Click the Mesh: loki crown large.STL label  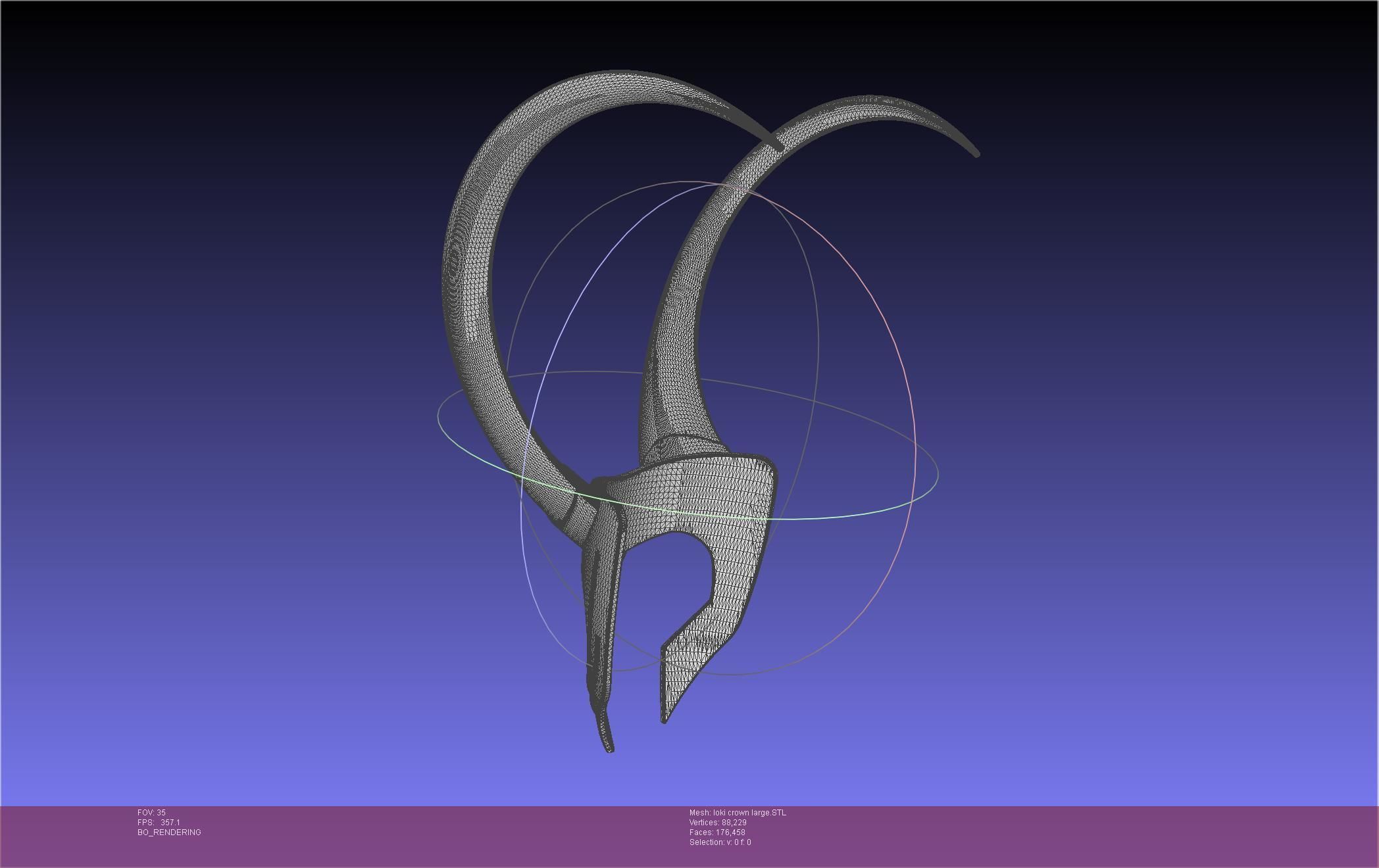[x=738, y=813]
